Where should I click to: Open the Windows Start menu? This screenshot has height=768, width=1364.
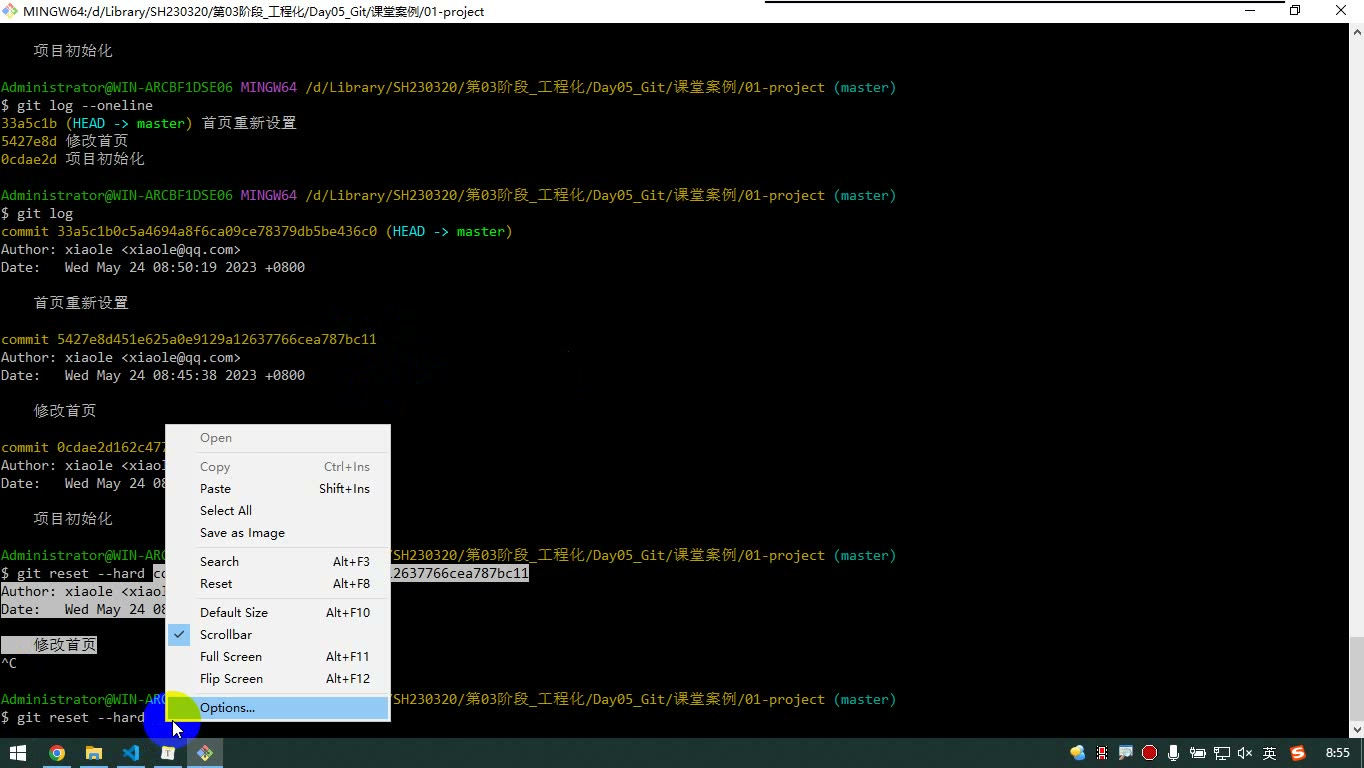18,753
